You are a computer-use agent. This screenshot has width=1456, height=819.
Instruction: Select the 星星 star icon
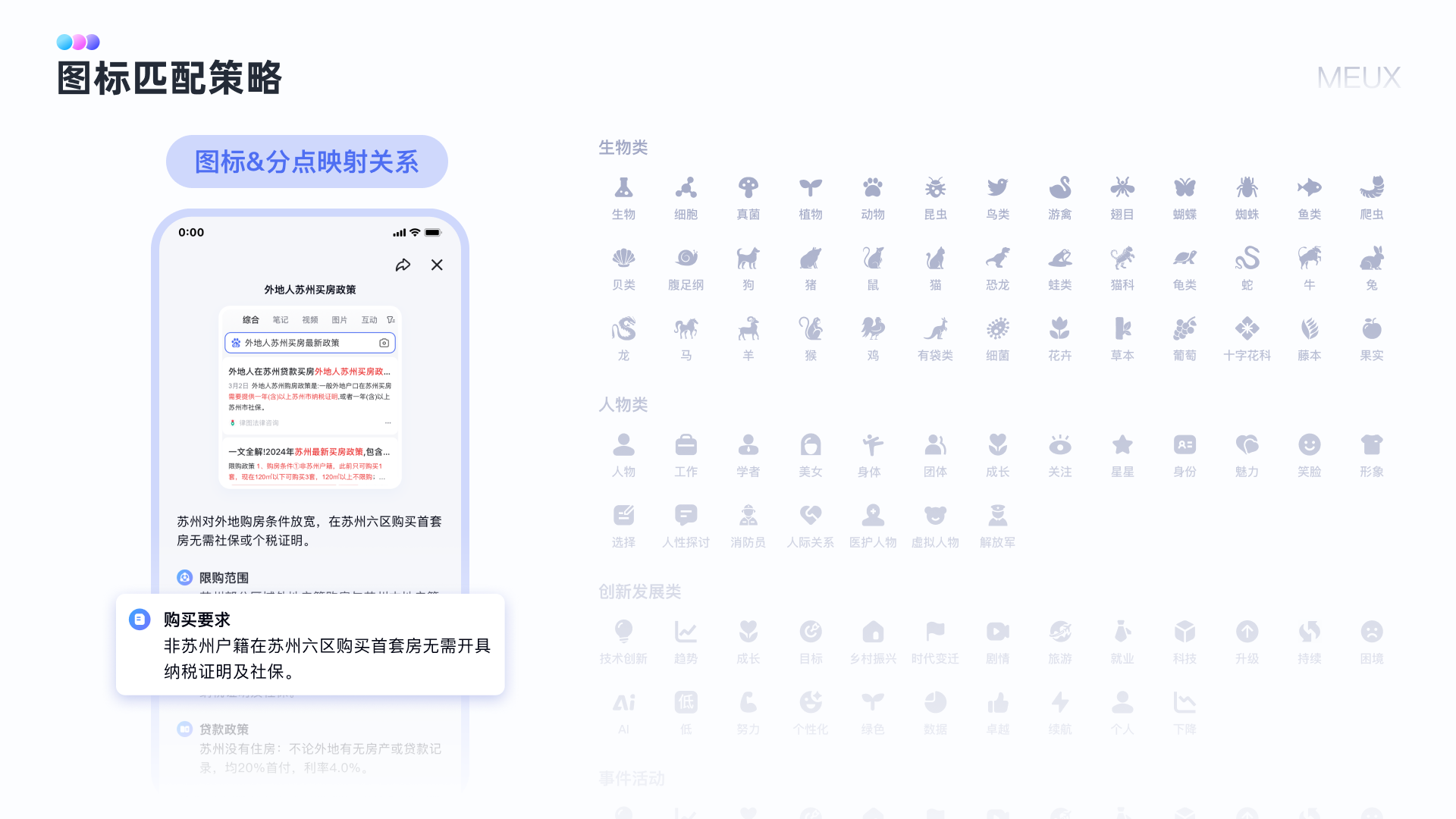tap(1122, 445)
